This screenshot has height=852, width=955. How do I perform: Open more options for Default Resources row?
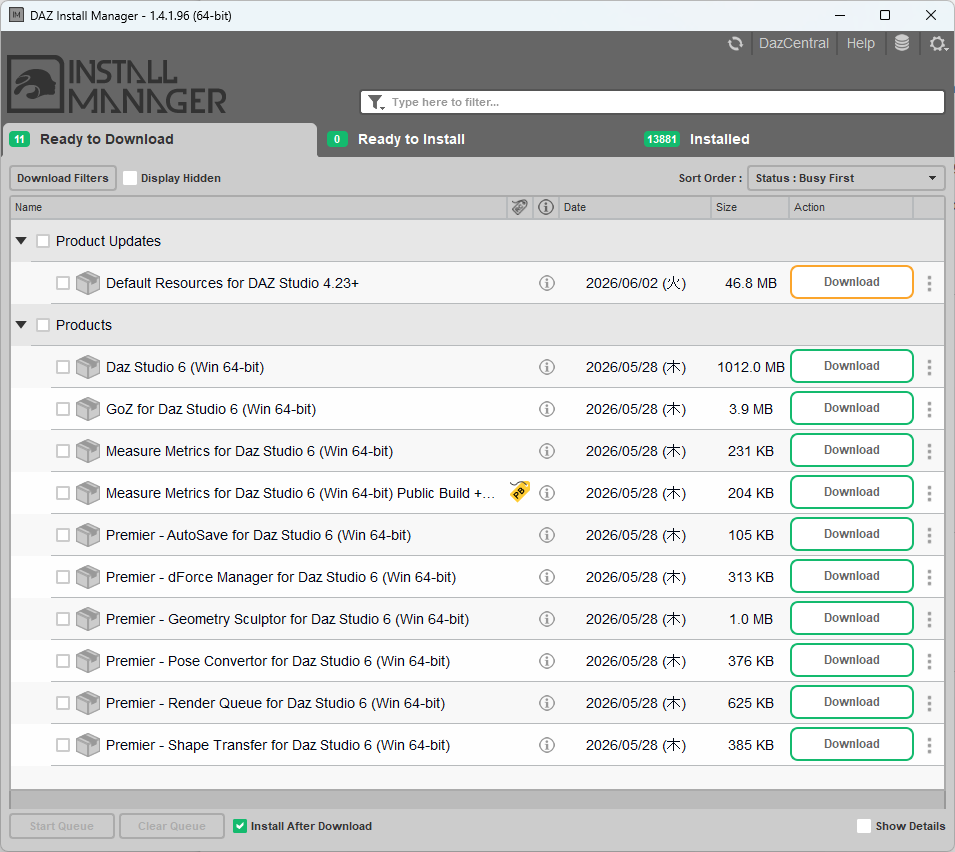pos(929,283)
